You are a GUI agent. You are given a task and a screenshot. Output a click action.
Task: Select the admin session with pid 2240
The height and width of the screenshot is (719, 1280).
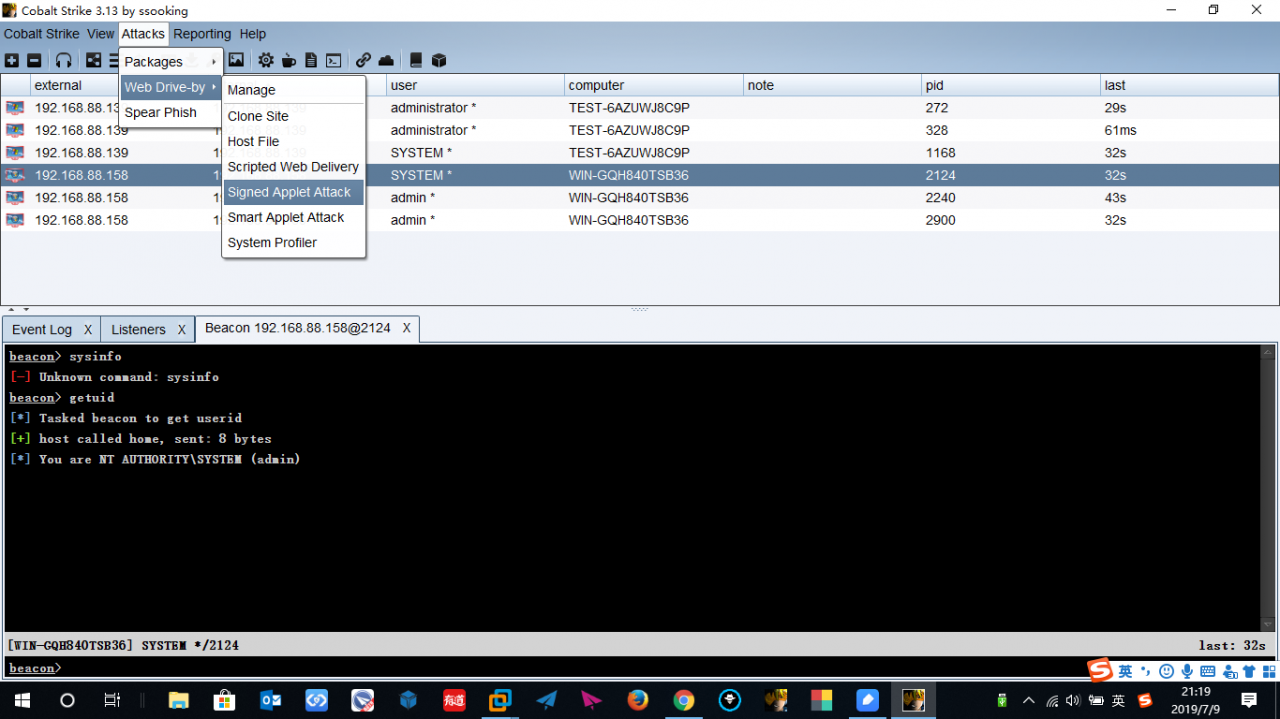pyautogui.click(x=640, y=198)
